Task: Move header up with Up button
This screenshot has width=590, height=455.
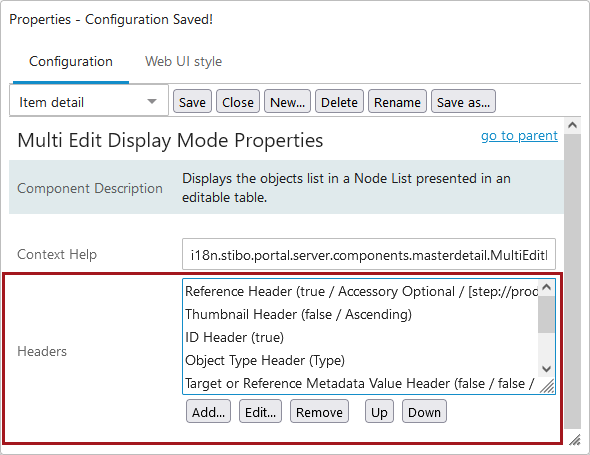Action: [x=379, y=412]
